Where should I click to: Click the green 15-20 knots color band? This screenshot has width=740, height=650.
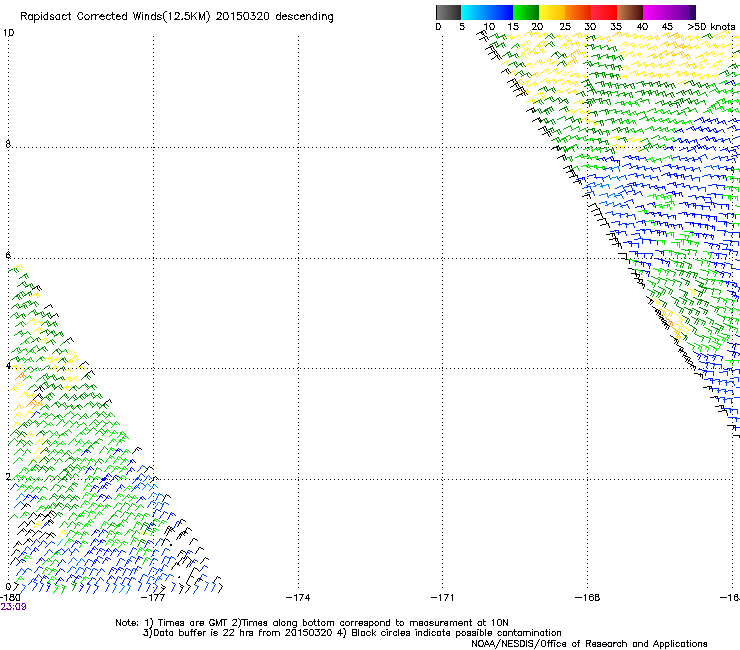(x=526, y=12)
